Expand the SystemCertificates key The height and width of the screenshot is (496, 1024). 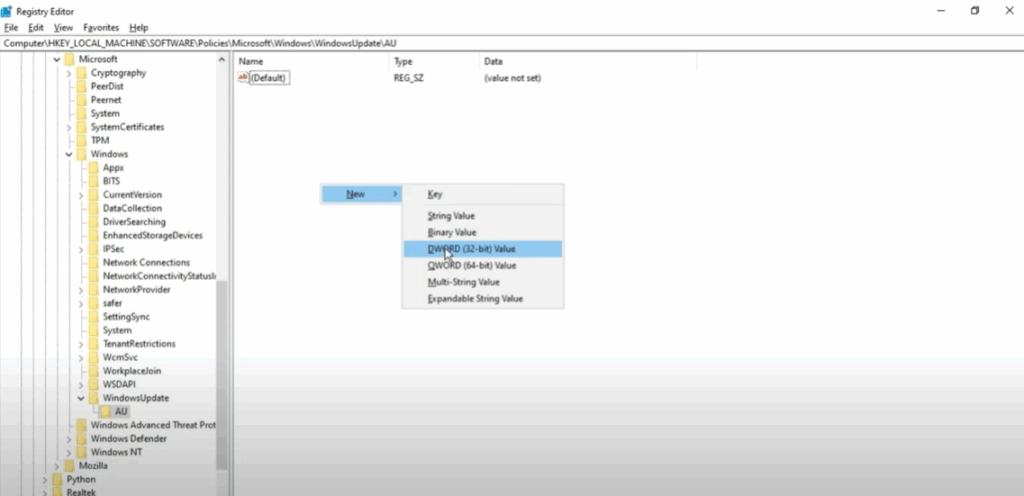pos(69,127)
